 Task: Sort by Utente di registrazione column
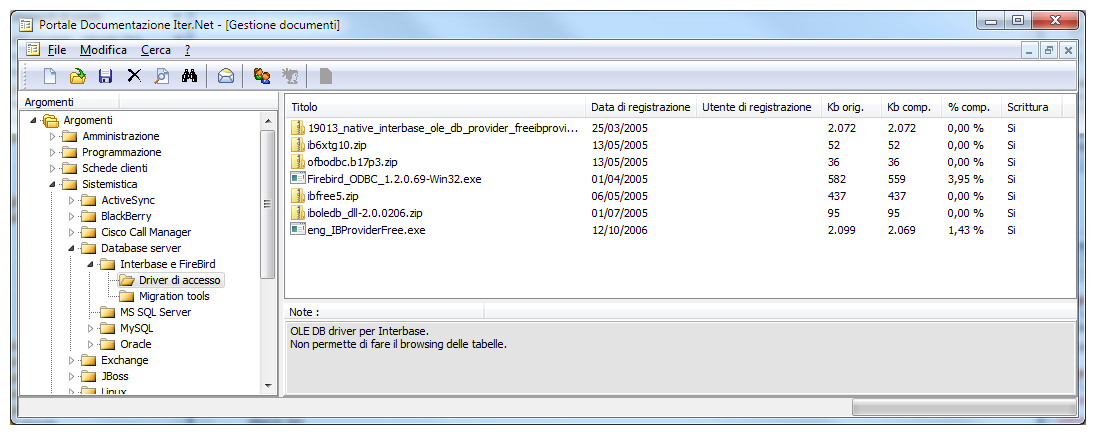coord(758,107)
